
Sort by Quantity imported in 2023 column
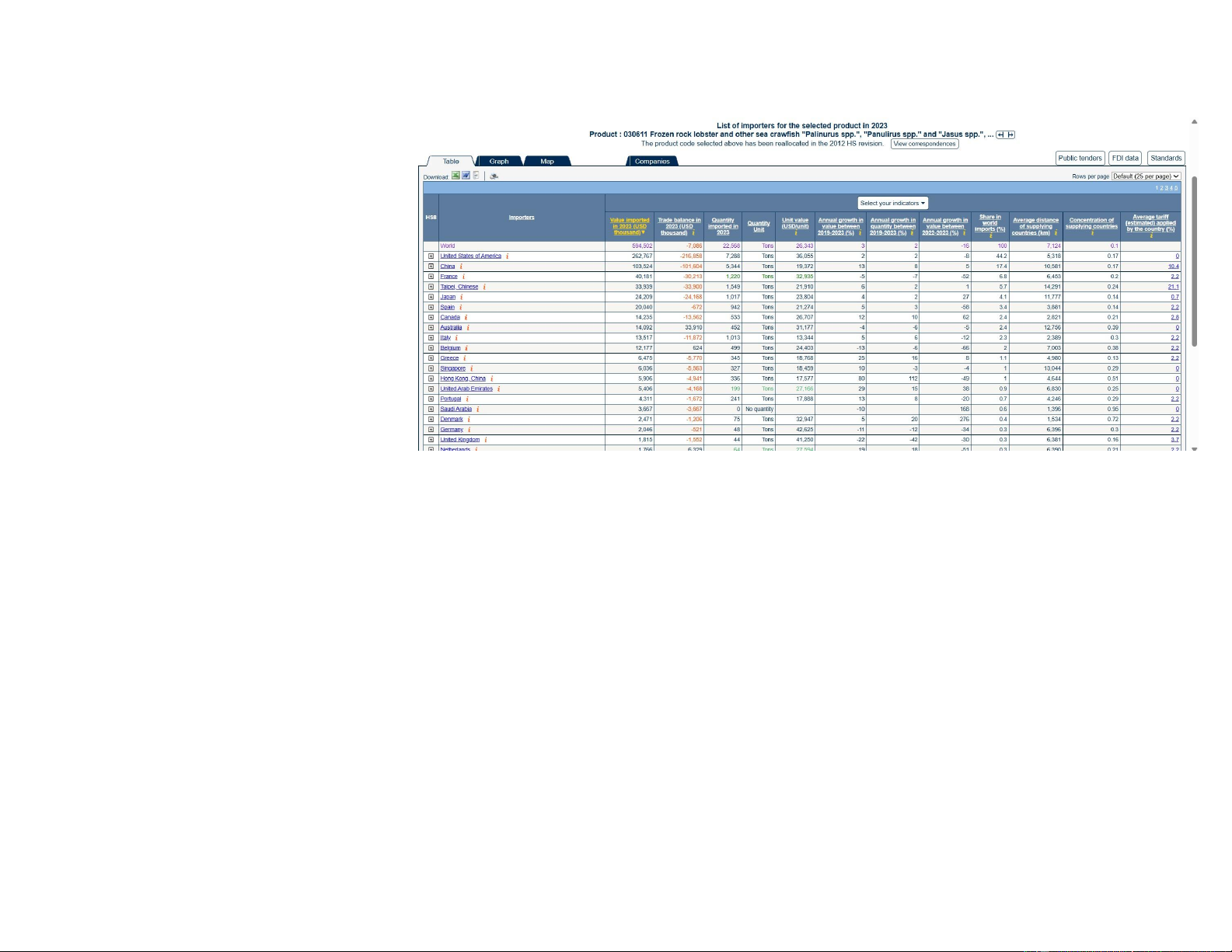723,226
